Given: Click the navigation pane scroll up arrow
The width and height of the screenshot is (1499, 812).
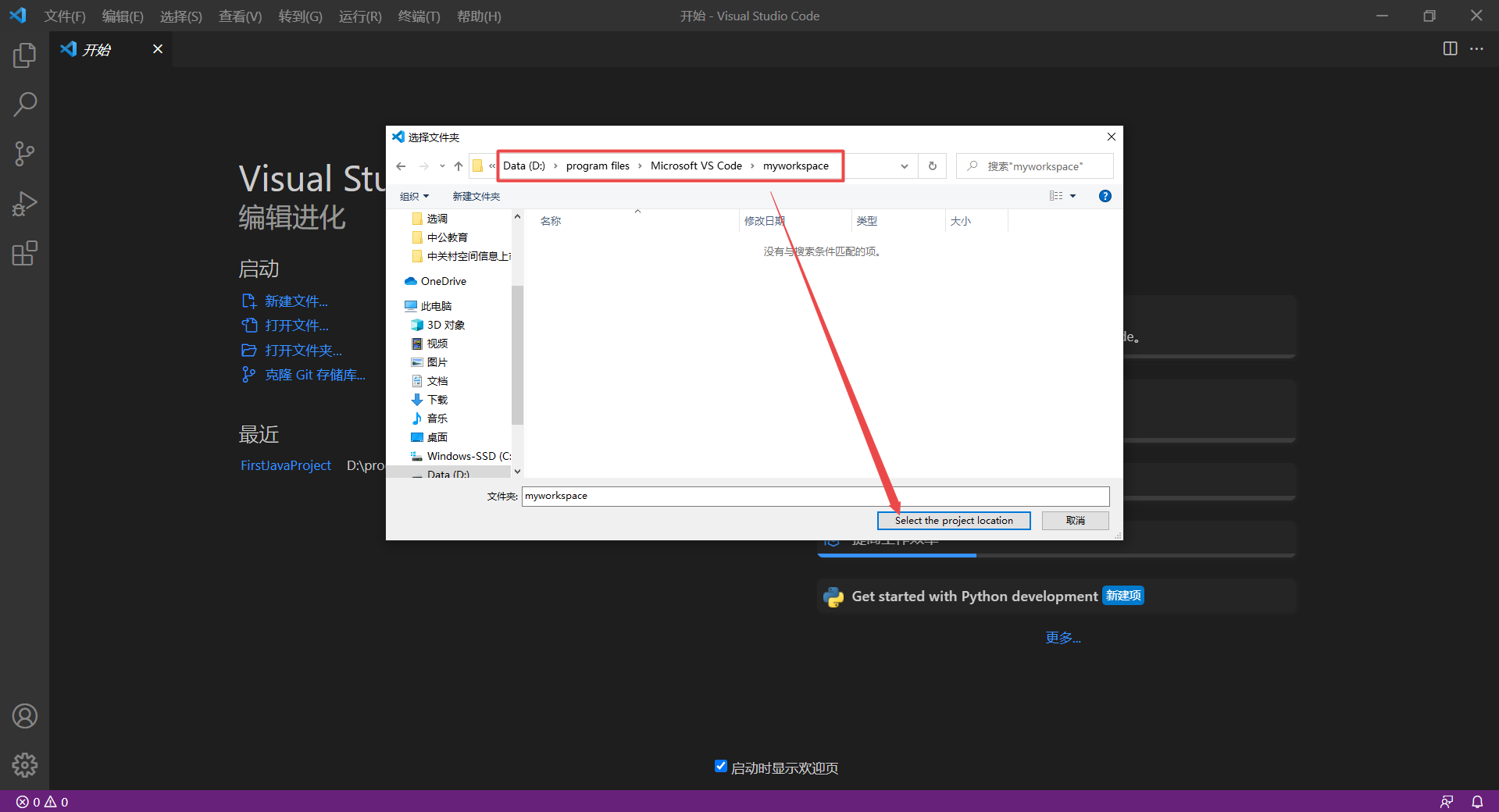Looking at the screenshot, I should coord(517,216).
